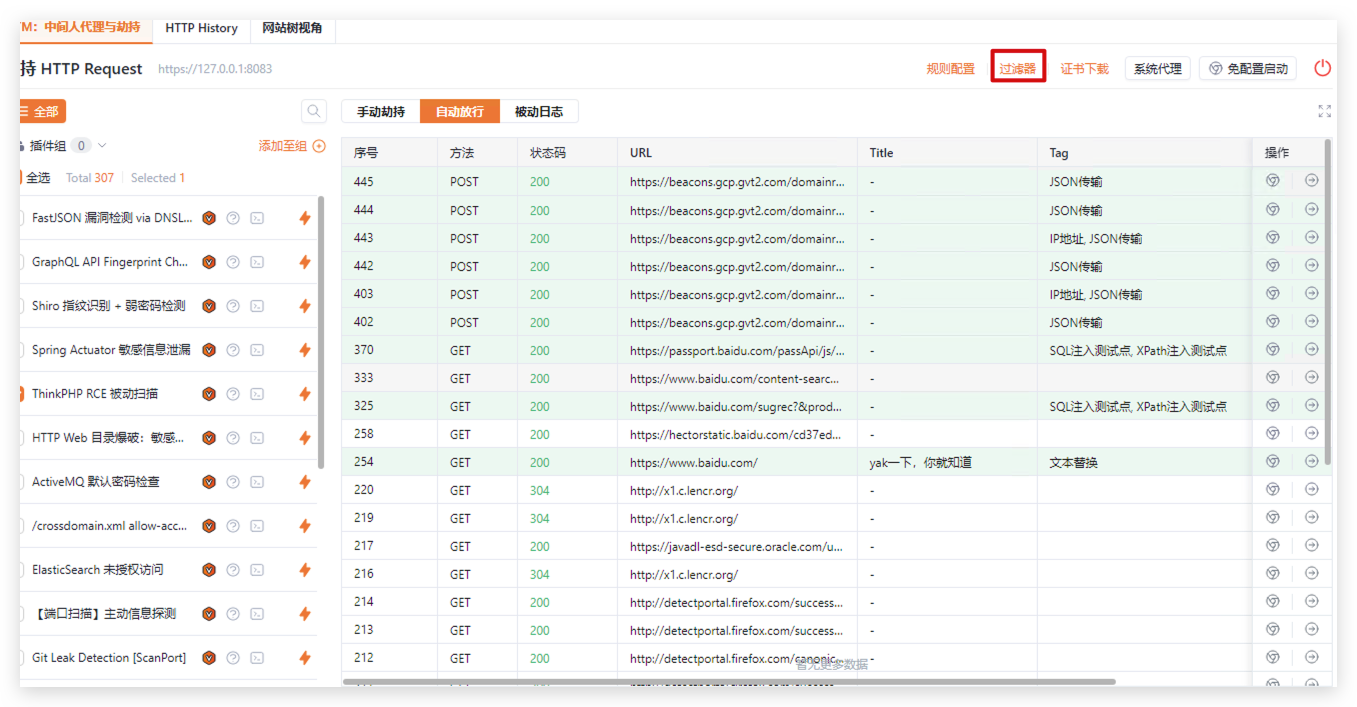Check the Shiro 指纹识别 plugin checkbox
The height and width of the screenshot is (707, 1357).
click(22, 306)
